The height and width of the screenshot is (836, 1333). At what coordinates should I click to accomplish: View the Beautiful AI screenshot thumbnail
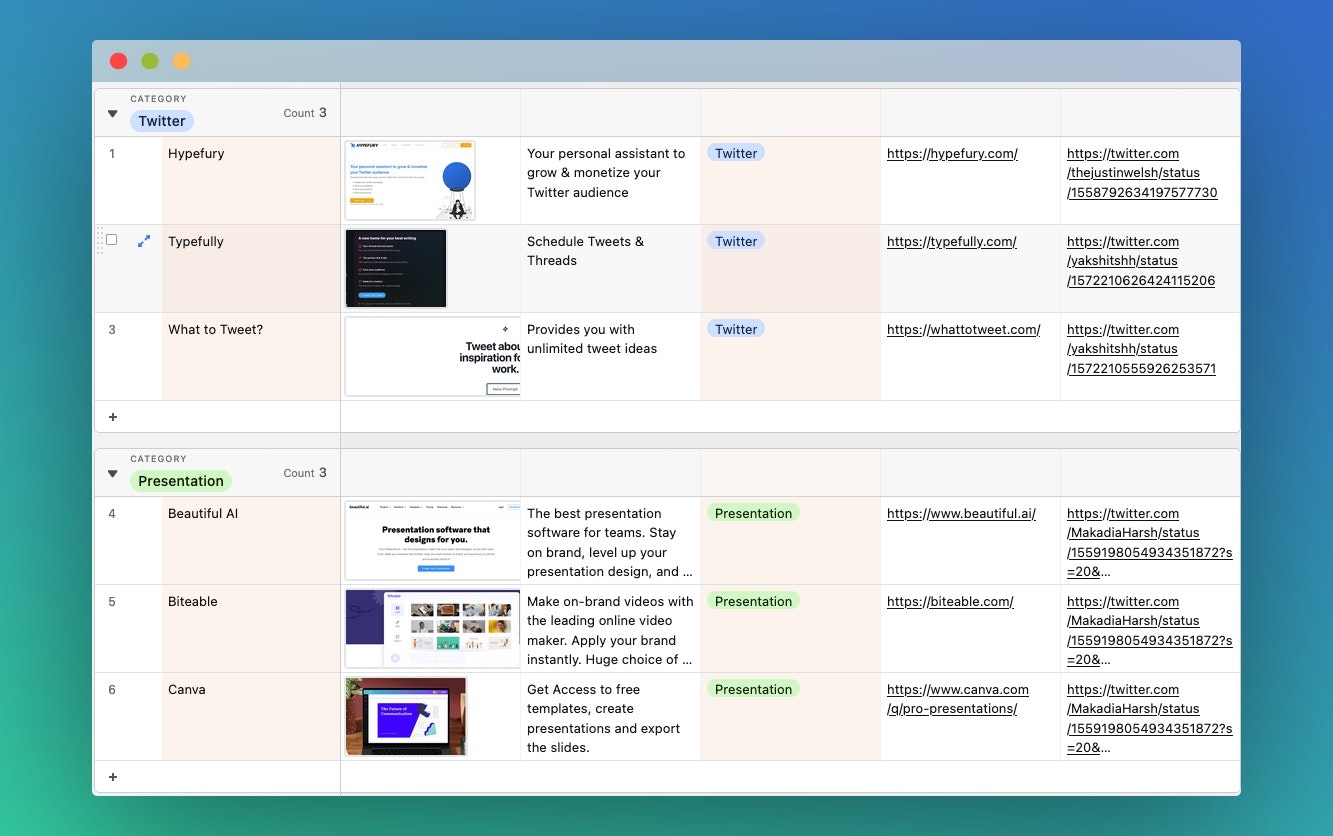[432, 540]
